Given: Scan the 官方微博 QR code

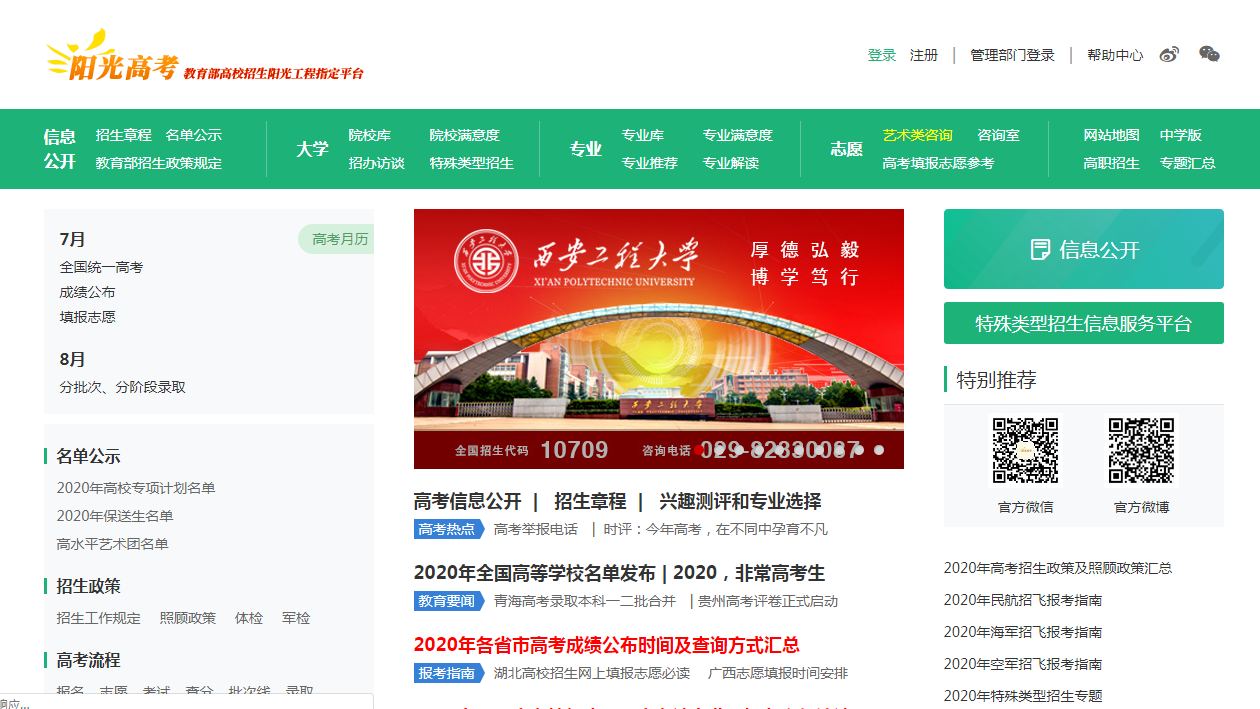Looking at the screenshot, I should pyautogui.click(x=1141, y=451).
